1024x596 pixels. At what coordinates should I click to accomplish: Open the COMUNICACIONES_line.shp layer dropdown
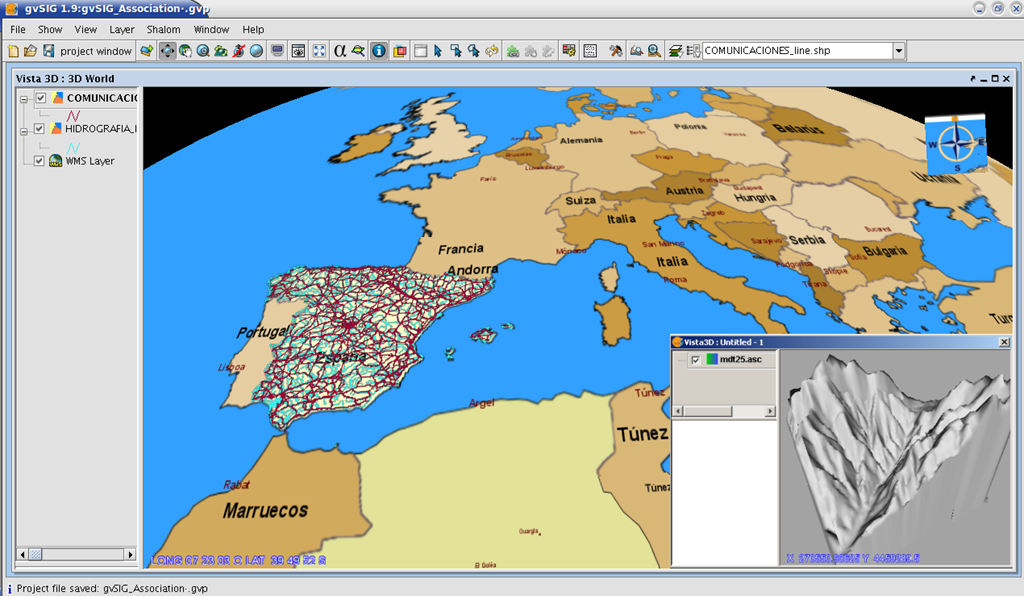click(899, 51)
